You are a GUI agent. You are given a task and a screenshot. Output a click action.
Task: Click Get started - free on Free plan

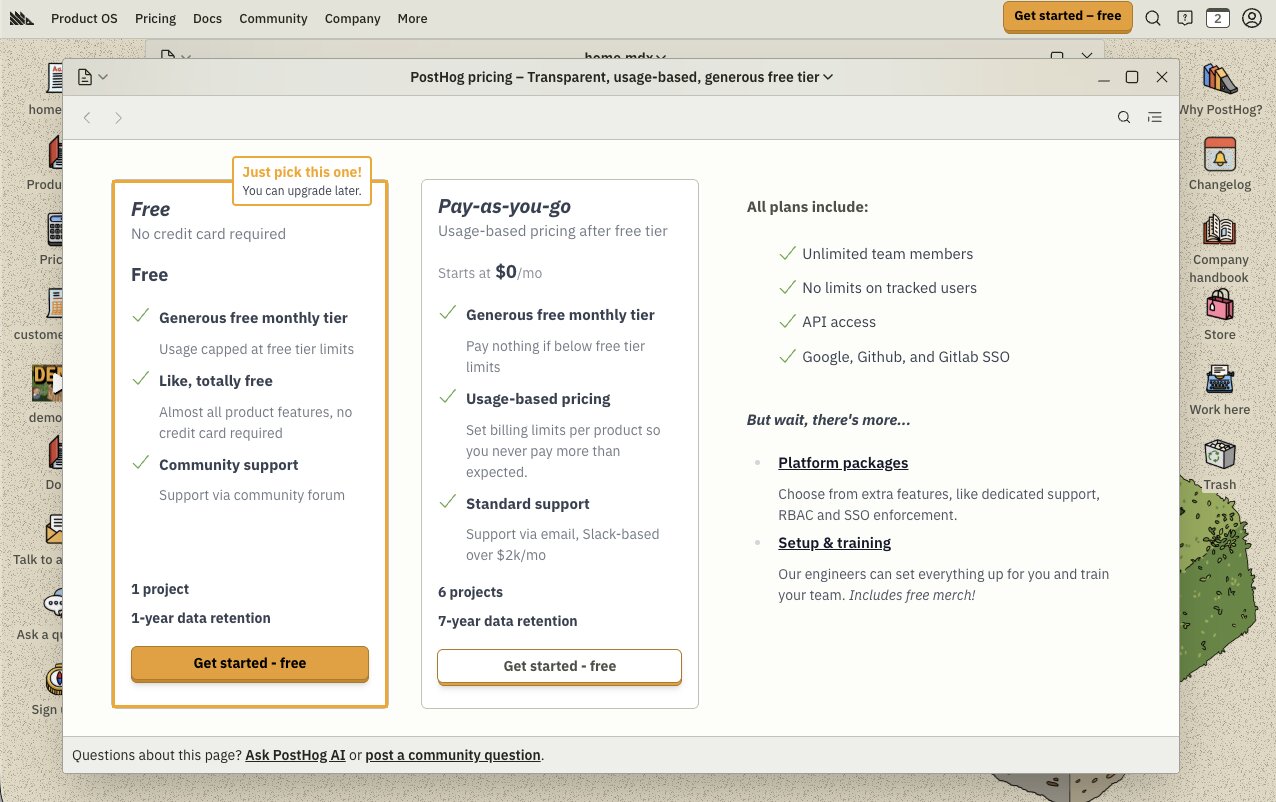pos(250,663)
